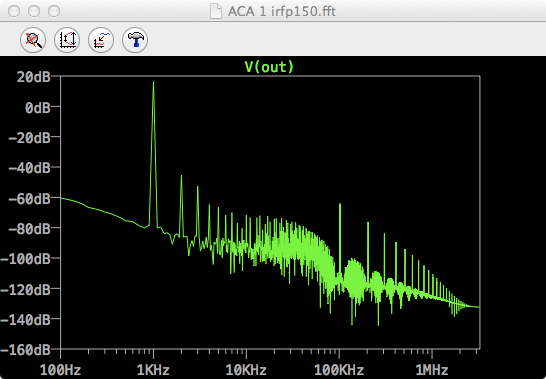
Task: Click the autorange vertical axis toolbar icon
Action: click(67, 40)
